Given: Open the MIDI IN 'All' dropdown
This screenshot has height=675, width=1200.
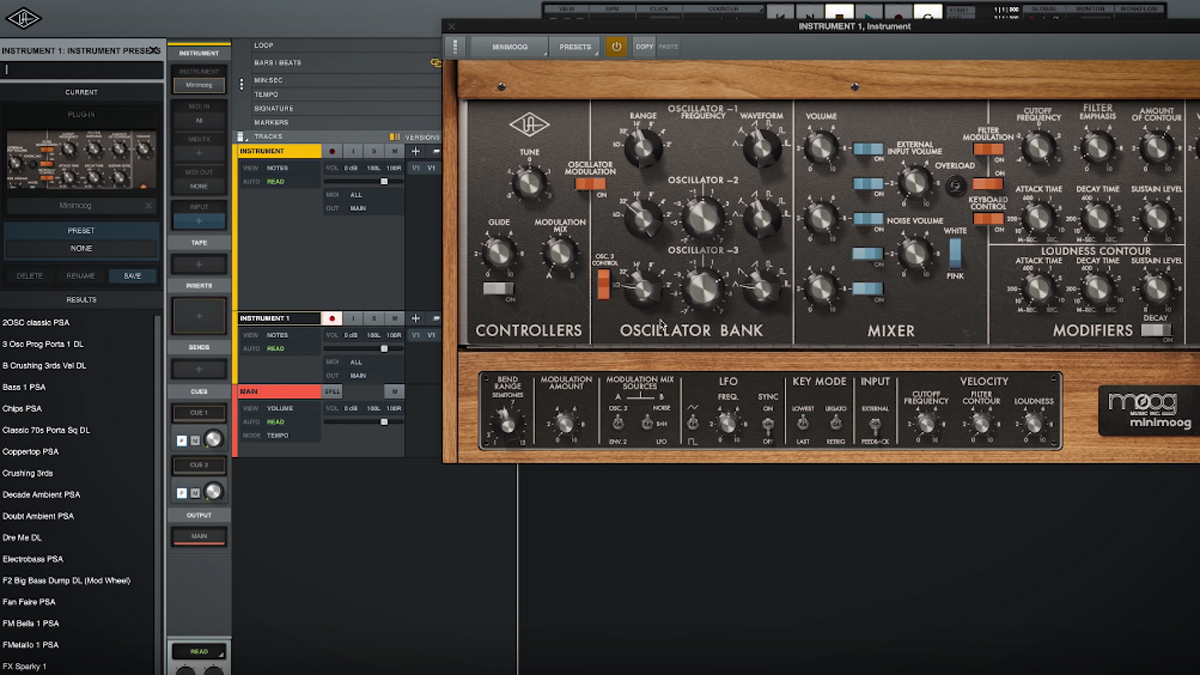Looking at the screenshot, I should pos(199,120).
